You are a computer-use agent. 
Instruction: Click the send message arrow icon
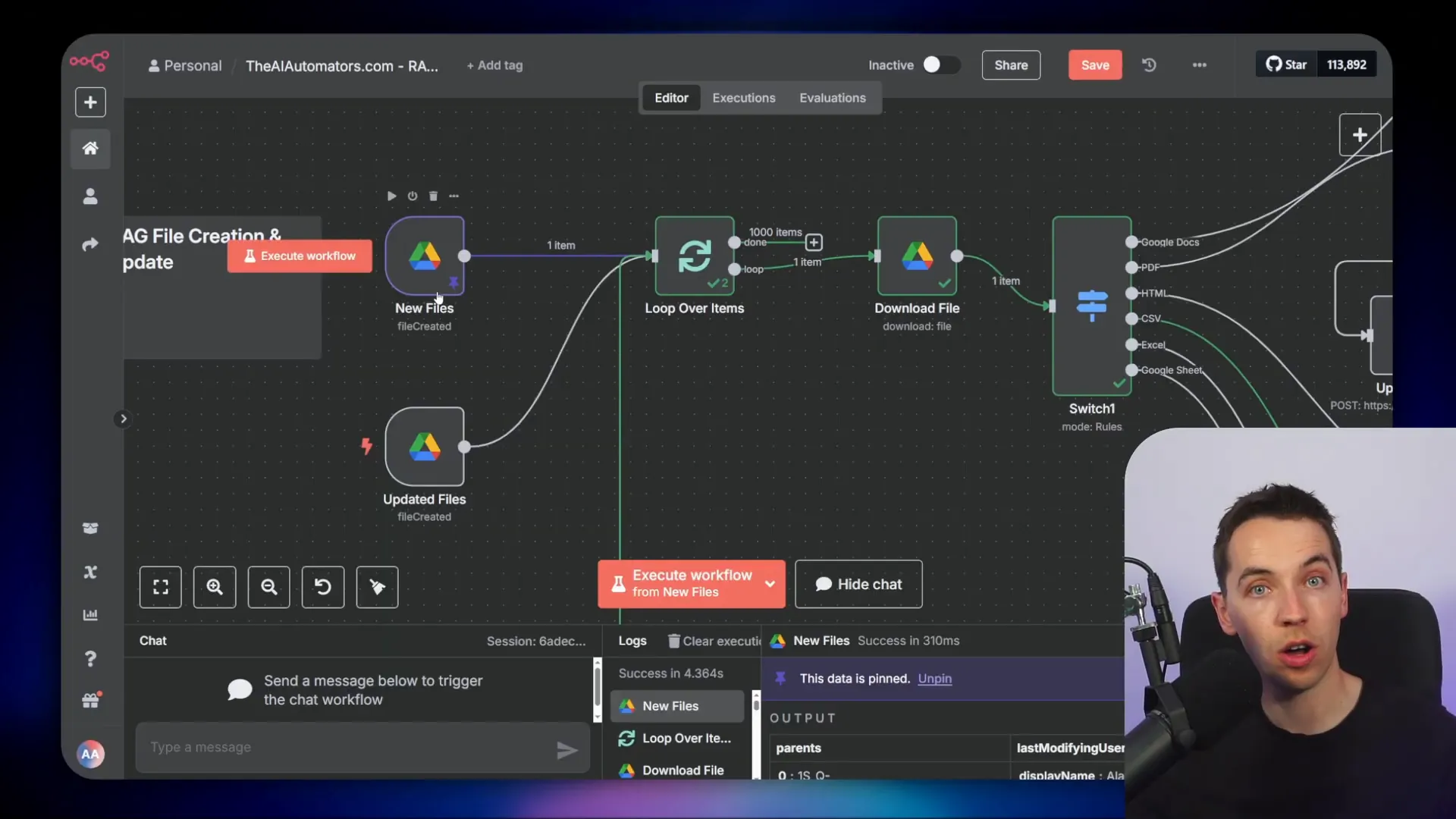(x=567, y=751)
